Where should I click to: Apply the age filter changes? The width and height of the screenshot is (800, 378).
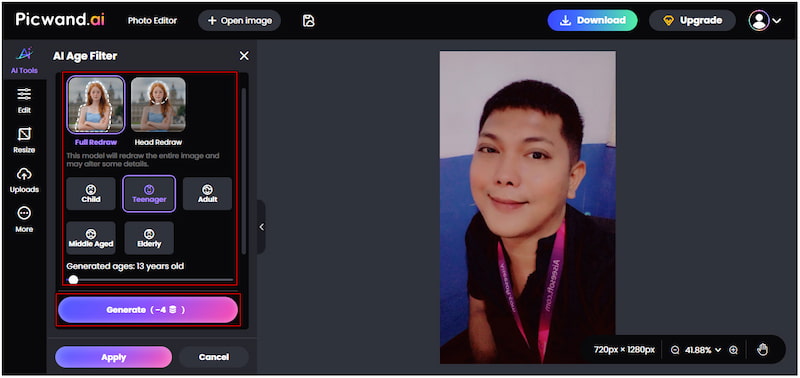[113, 357]
